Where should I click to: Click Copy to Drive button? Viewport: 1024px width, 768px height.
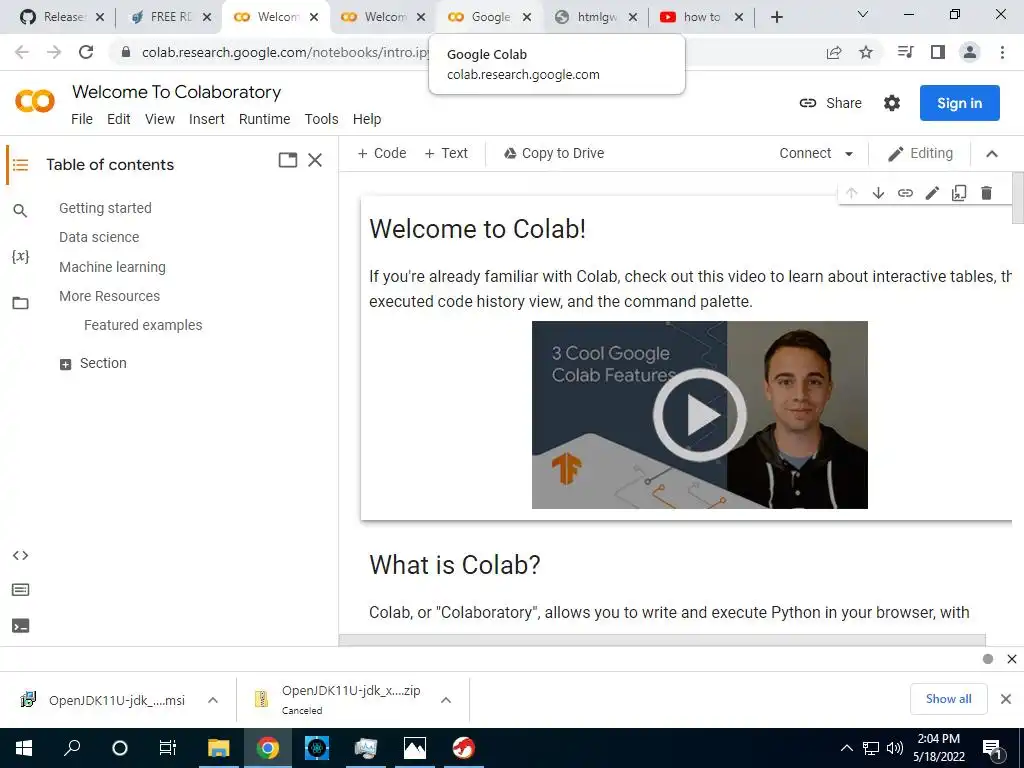point(554,153)
